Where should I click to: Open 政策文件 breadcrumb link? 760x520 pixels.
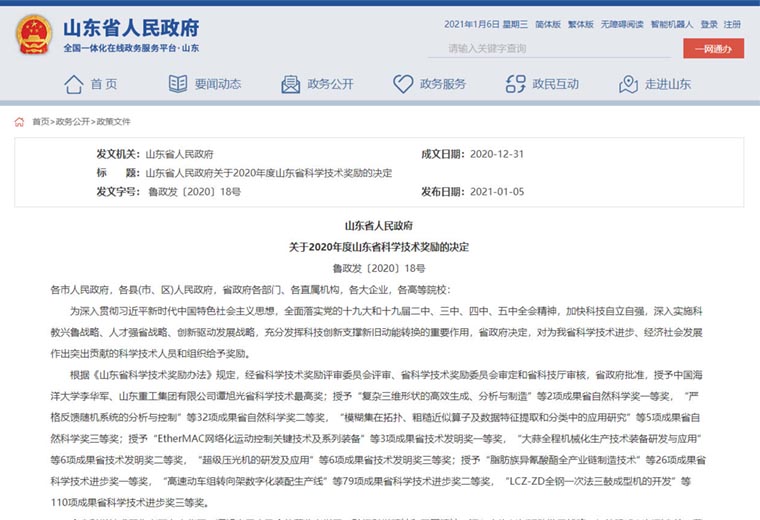113,122
